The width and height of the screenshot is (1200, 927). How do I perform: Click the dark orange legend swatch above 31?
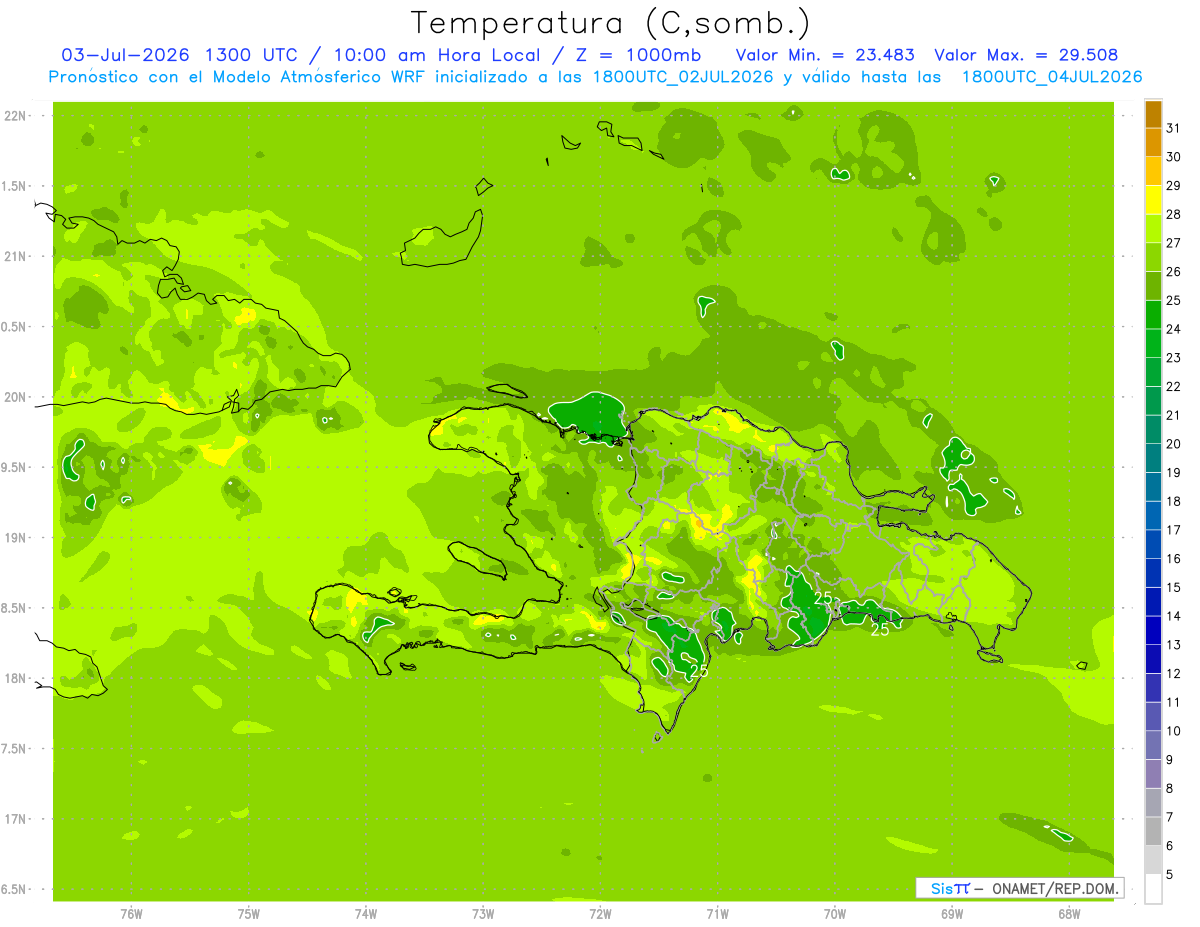pos(1153,113)
